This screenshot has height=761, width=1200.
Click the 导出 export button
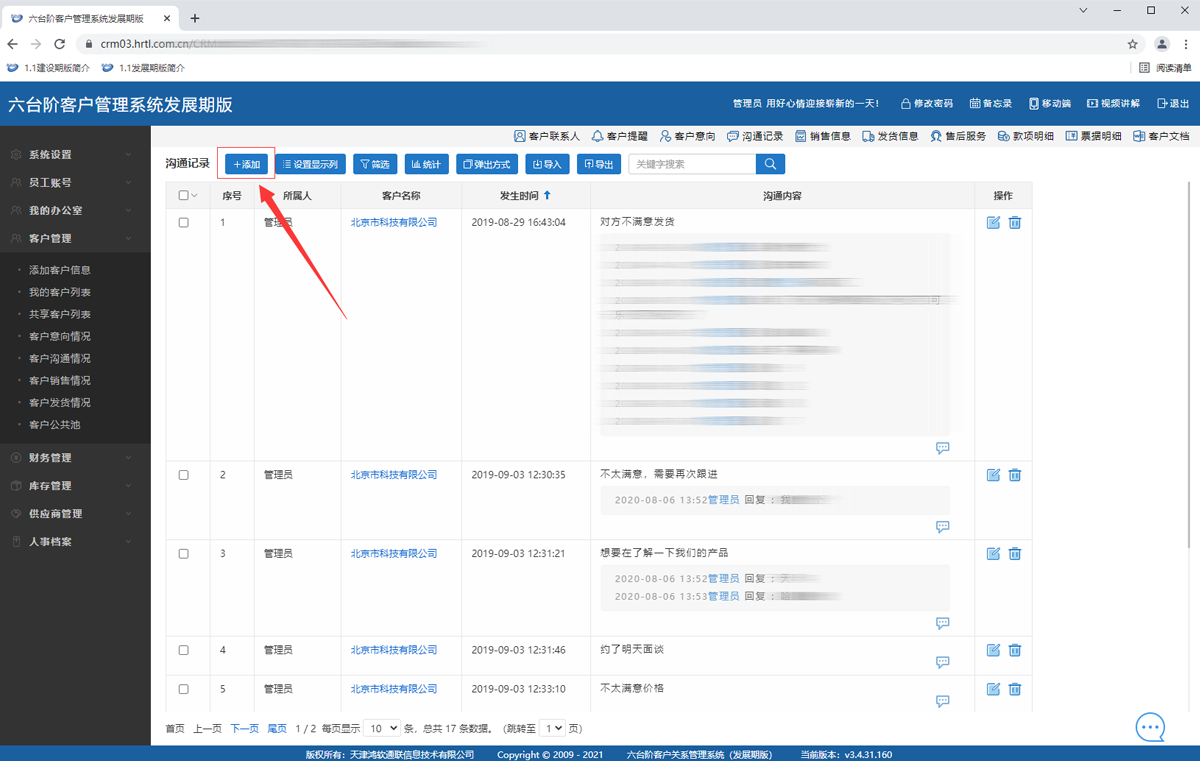599,164
